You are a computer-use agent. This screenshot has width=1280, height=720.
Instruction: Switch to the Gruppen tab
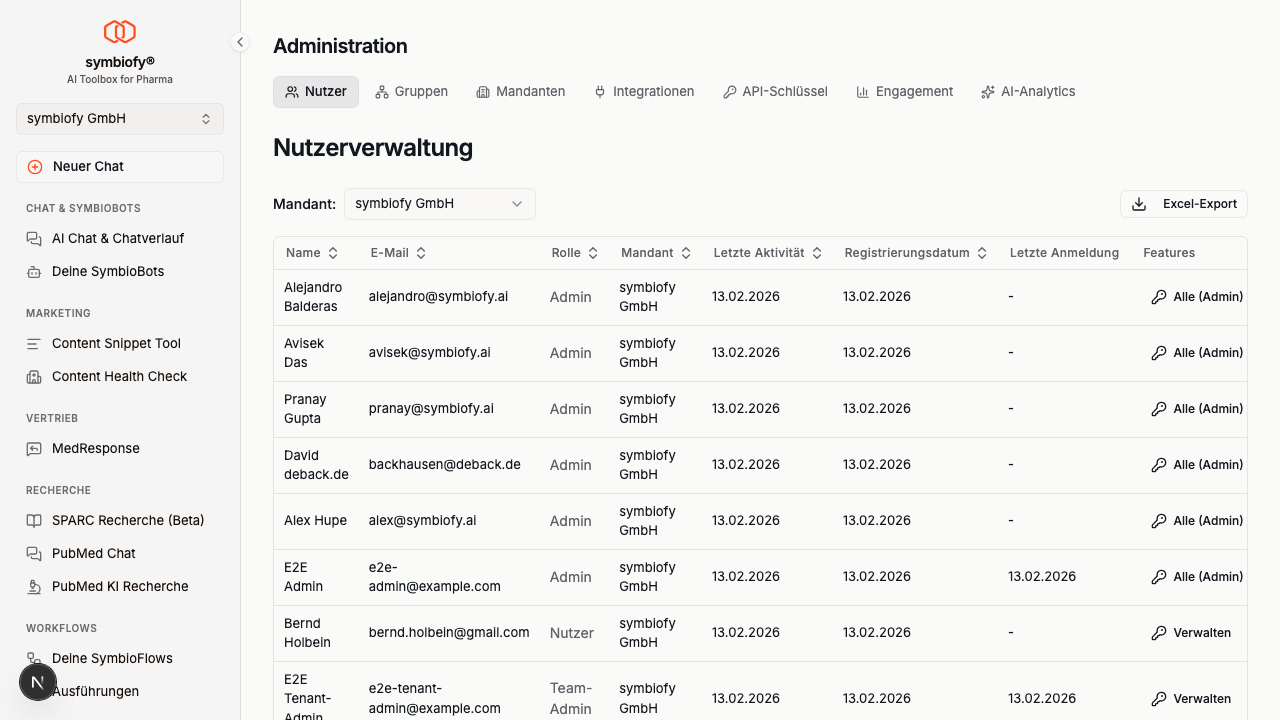[x=411, y=91]
